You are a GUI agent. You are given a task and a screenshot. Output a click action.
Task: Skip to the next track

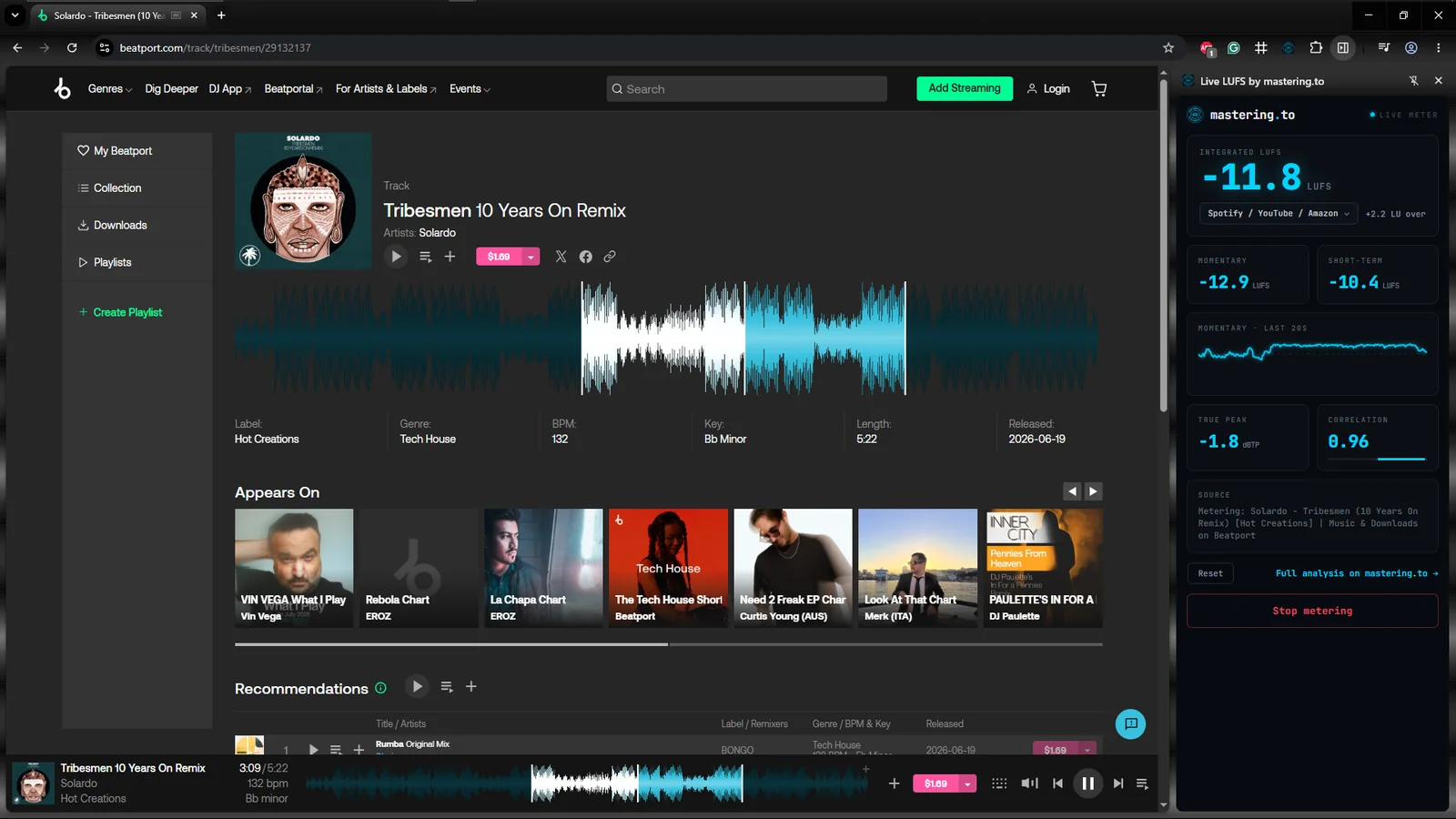1118,784
